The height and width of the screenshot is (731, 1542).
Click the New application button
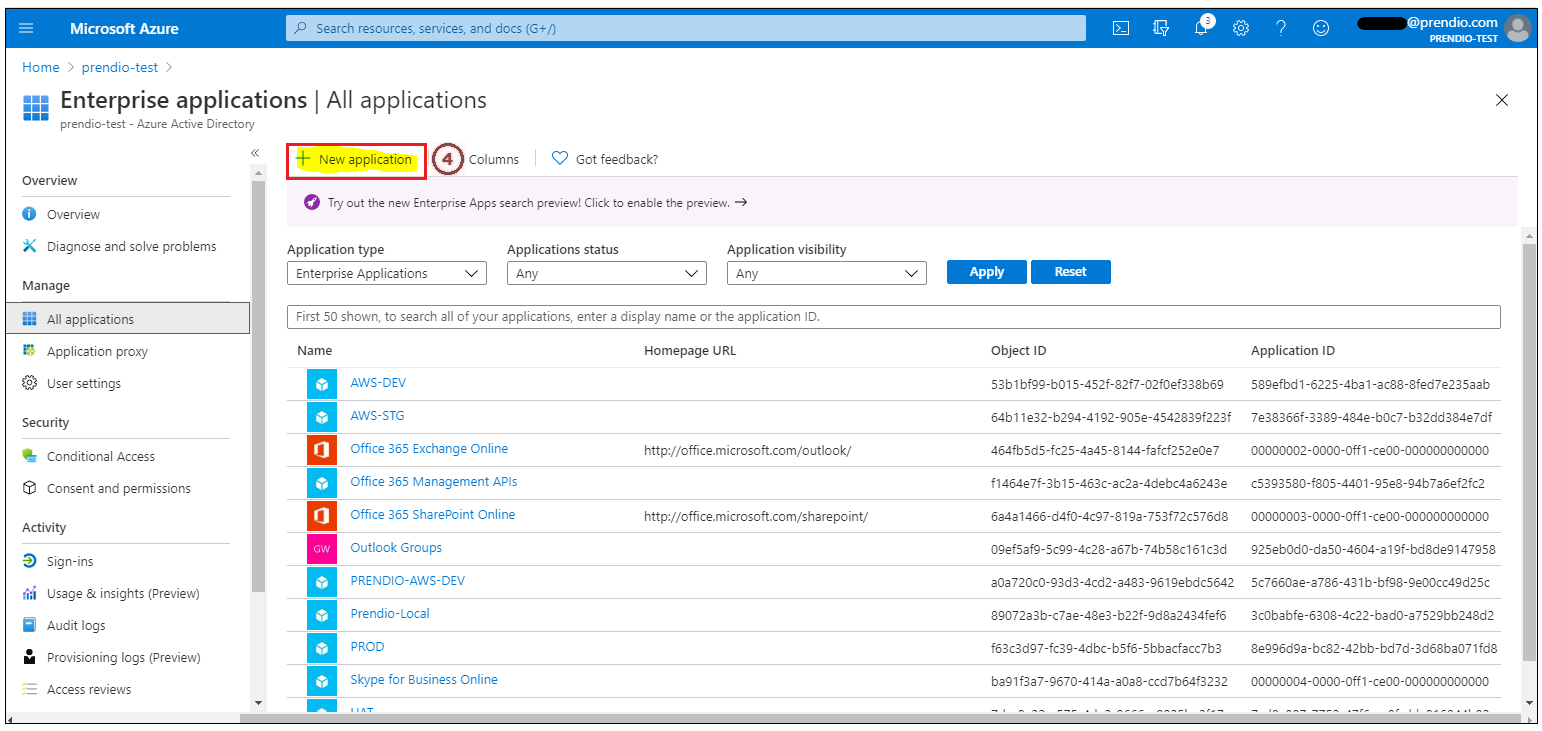click(355, 159)
